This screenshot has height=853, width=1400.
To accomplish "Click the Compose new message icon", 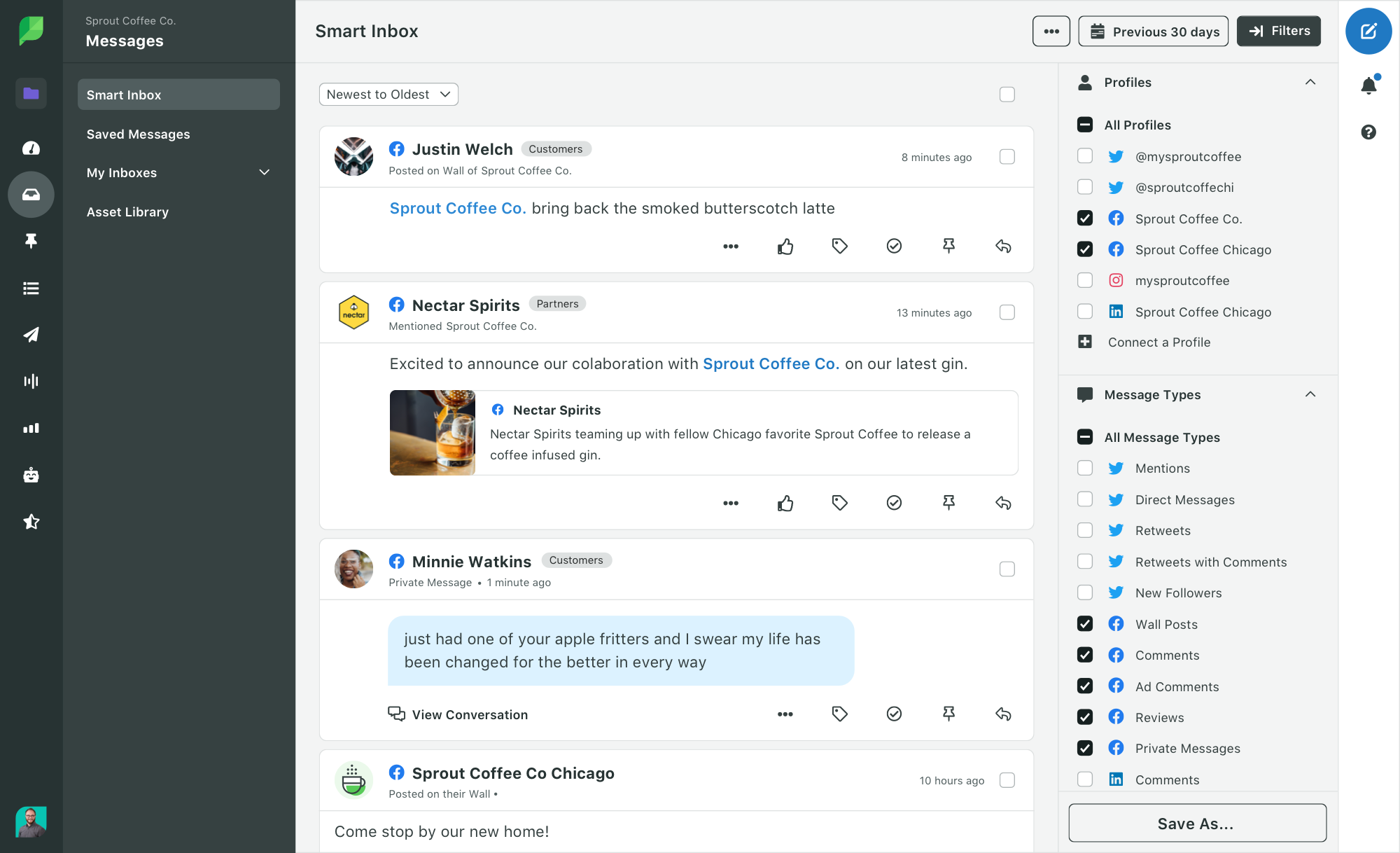I will pyautogui.click(x=1368, y=31).
